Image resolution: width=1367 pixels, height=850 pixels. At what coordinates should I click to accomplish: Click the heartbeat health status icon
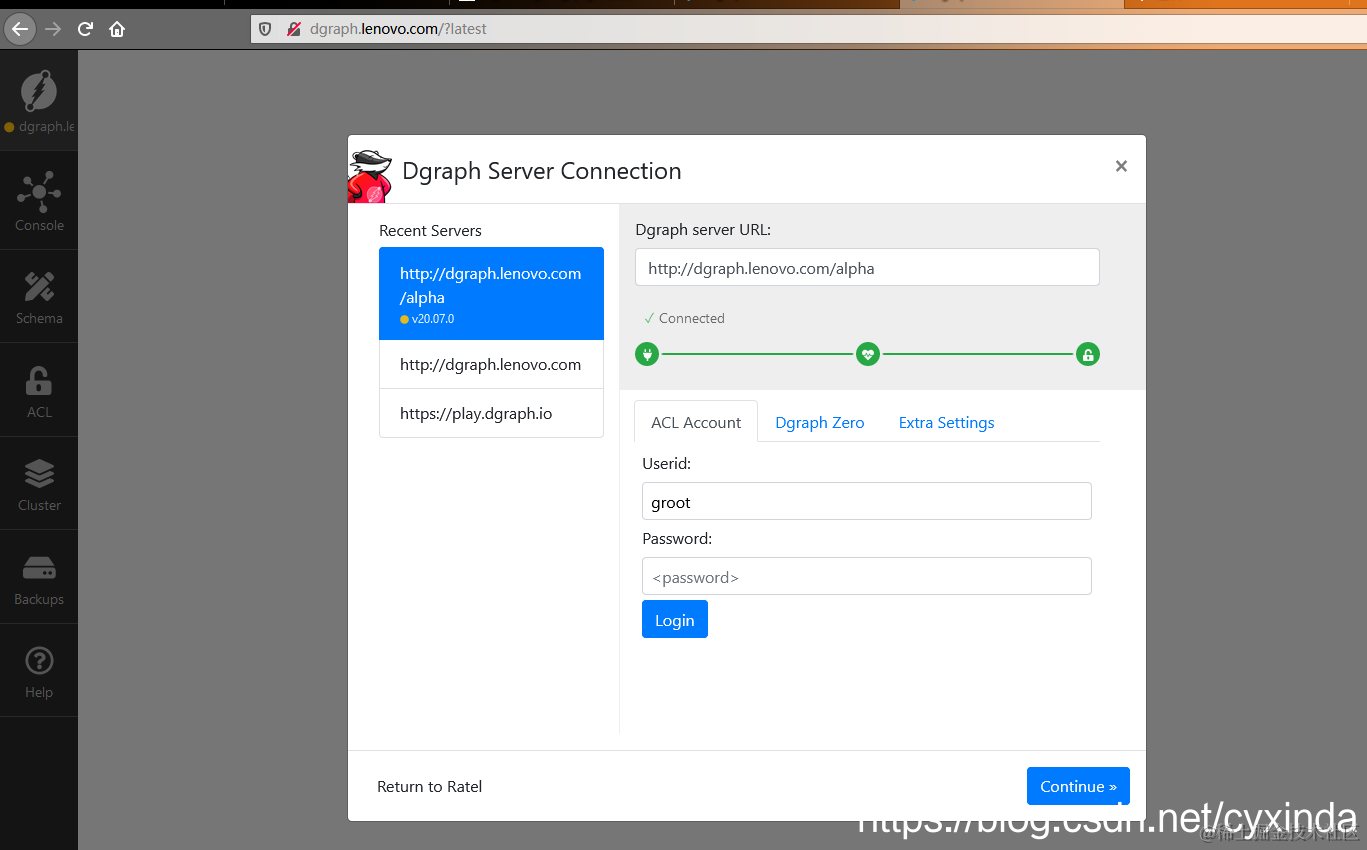(868, 354)
